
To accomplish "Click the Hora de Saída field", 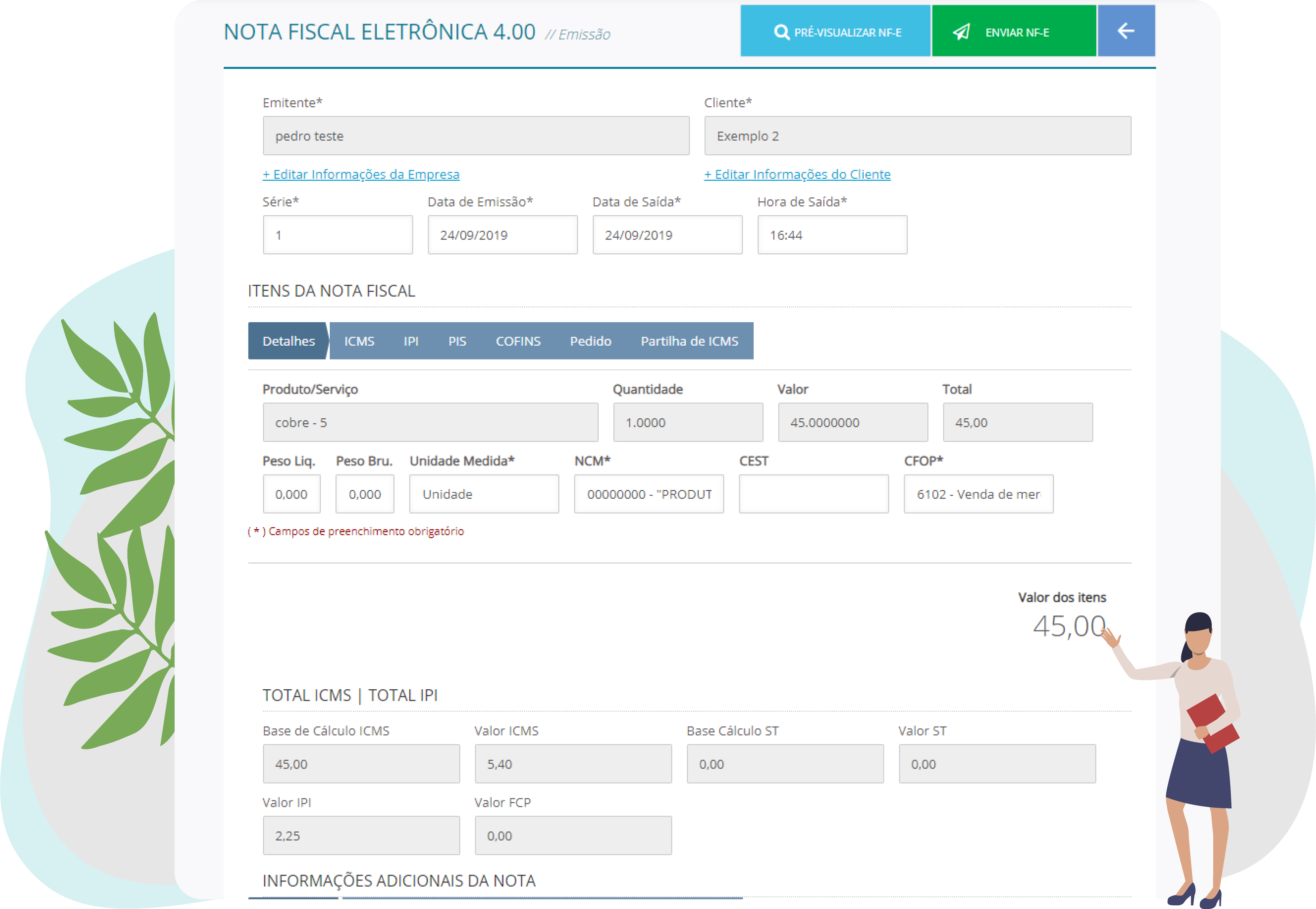I will point(832,235).
